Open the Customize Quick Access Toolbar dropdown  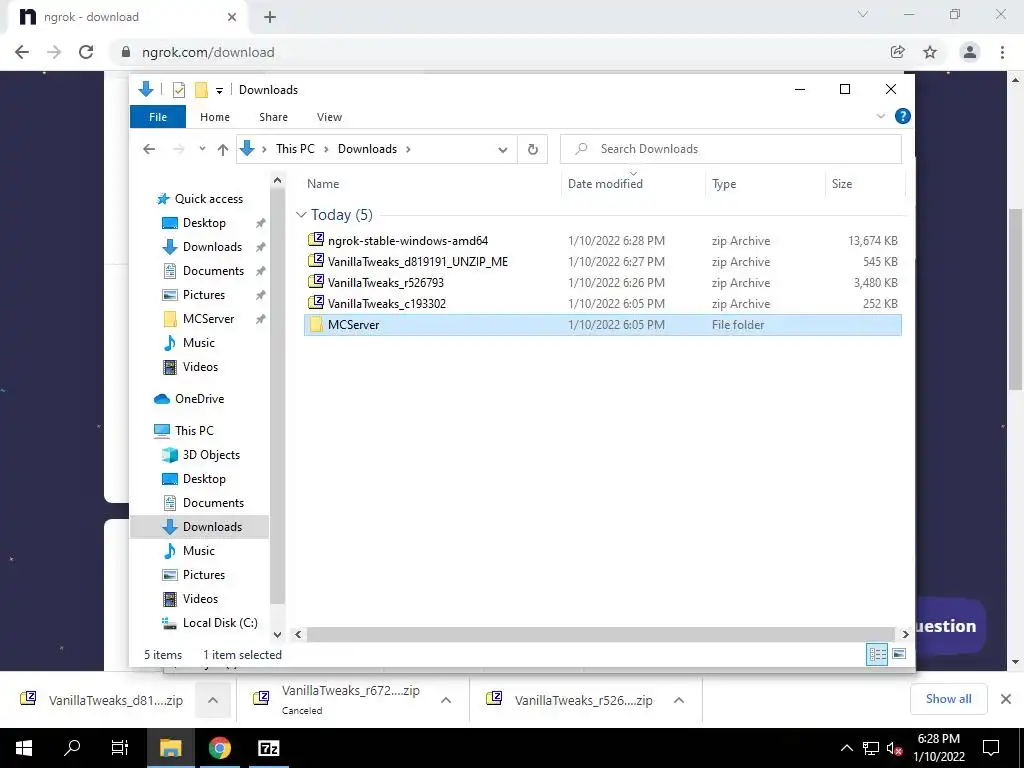219,90
